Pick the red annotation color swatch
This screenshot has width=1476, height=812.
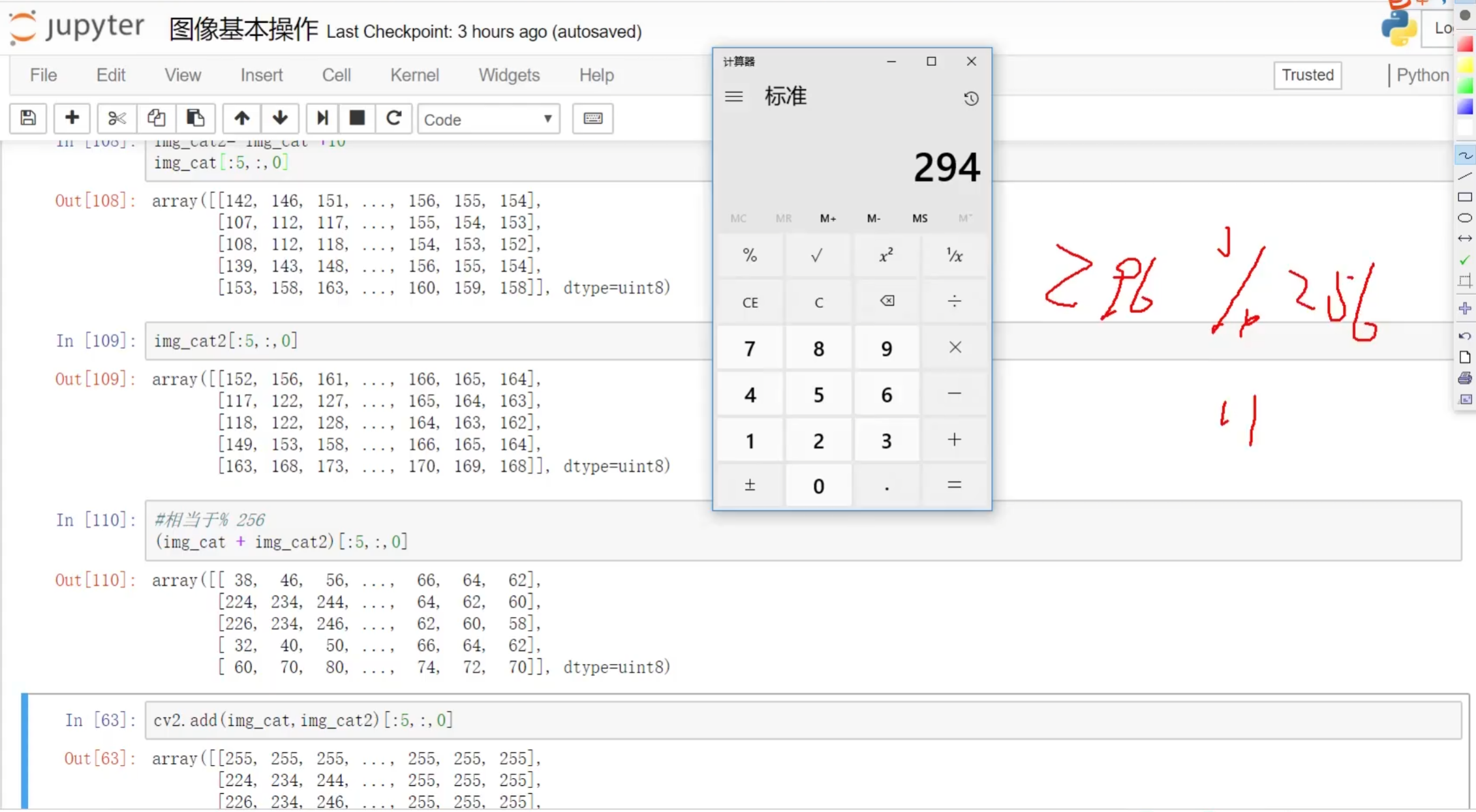(x=1465, y=44)
